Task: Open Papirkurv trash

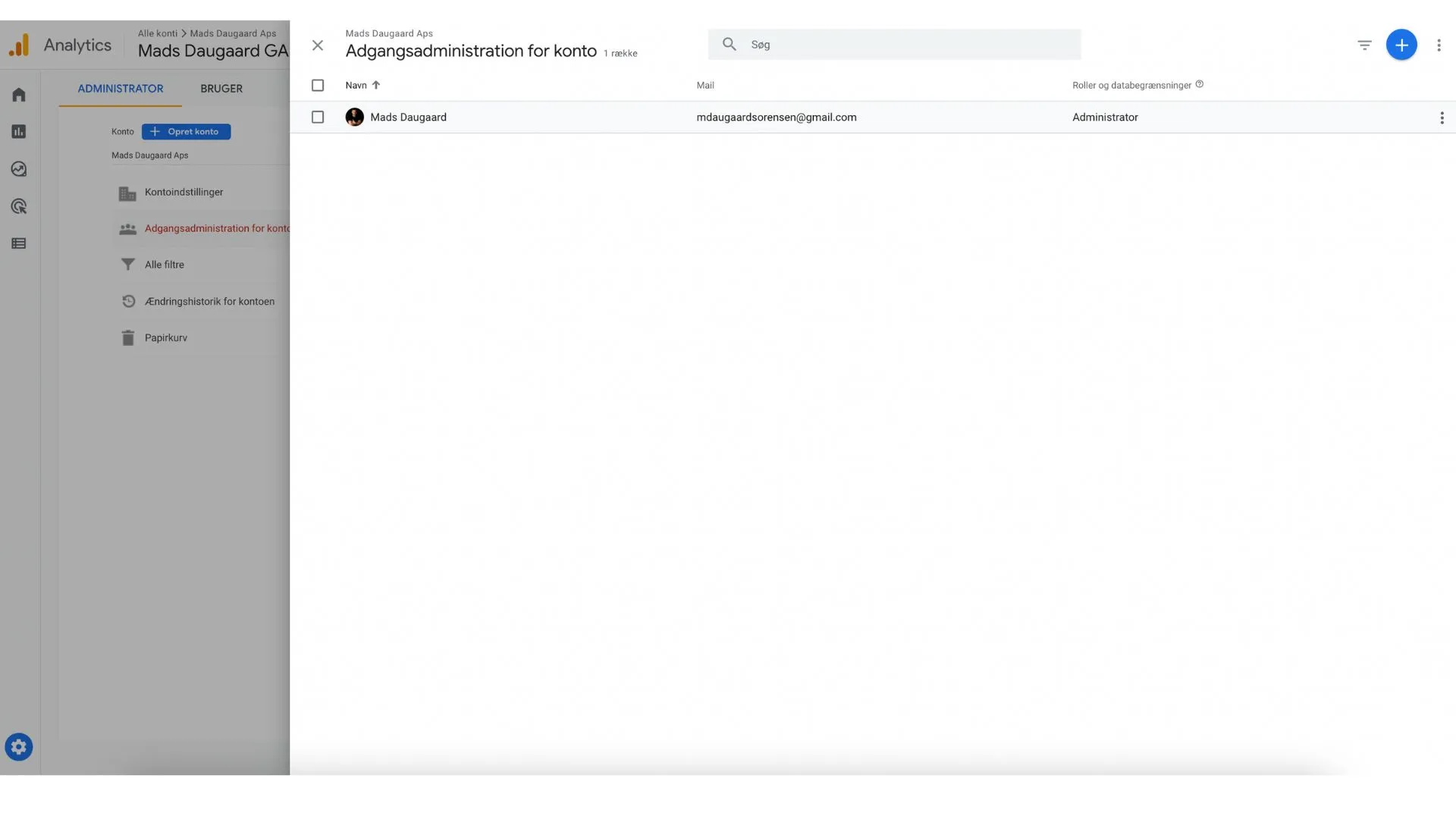Action: [x=166, y=338]
